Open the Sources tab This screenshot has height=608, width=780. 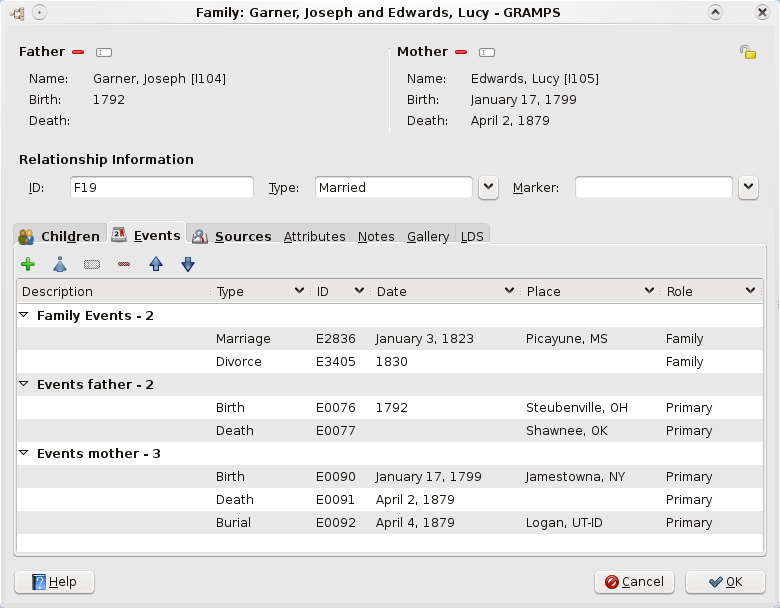[232, 236]
